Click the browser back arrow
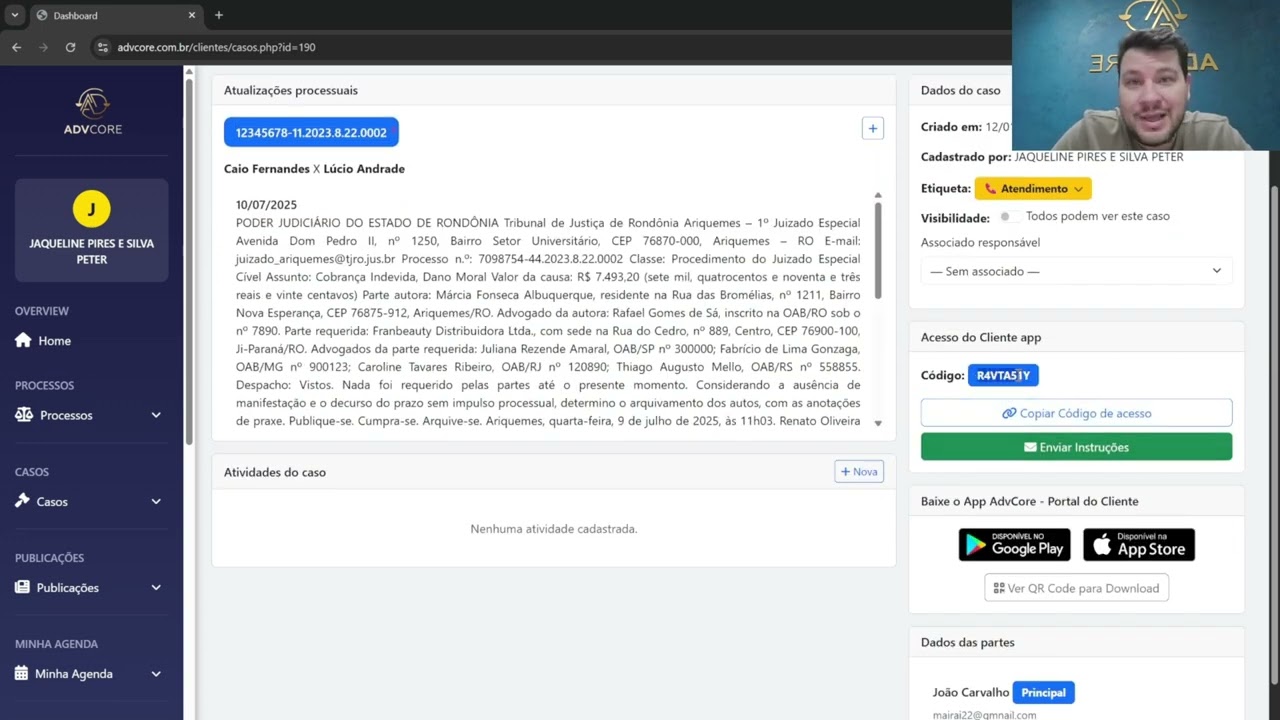 (16, 47)
